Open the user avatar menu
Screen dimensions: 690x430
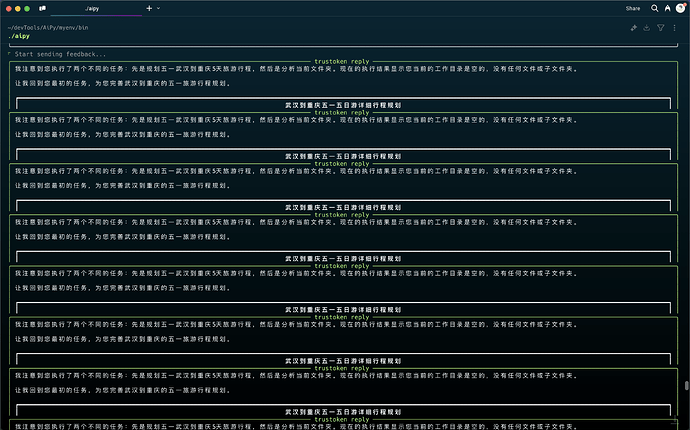(x=680, y=8)
